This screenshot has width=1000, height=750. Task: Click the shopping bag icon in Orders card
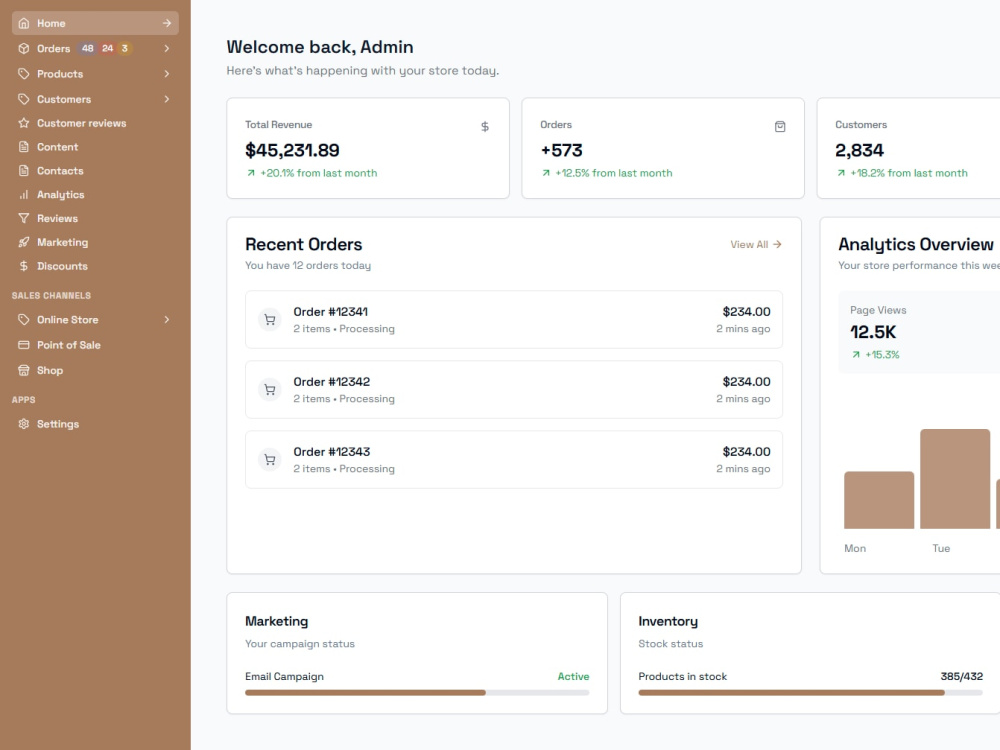[780, 127]
